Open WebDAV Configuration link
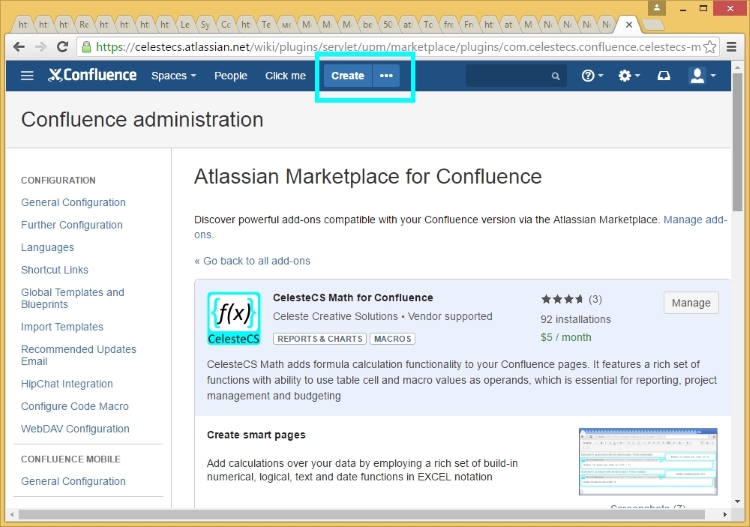The height and width of the screenshot is (527, 750). coord(75,429)
